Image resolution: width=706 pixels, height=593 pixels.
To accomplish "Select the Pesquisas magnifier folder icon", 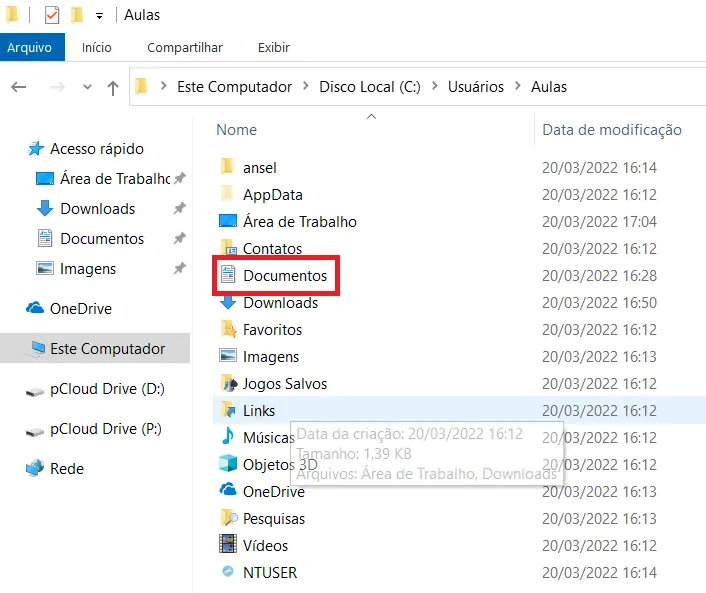I will click(x=229, y=518).
